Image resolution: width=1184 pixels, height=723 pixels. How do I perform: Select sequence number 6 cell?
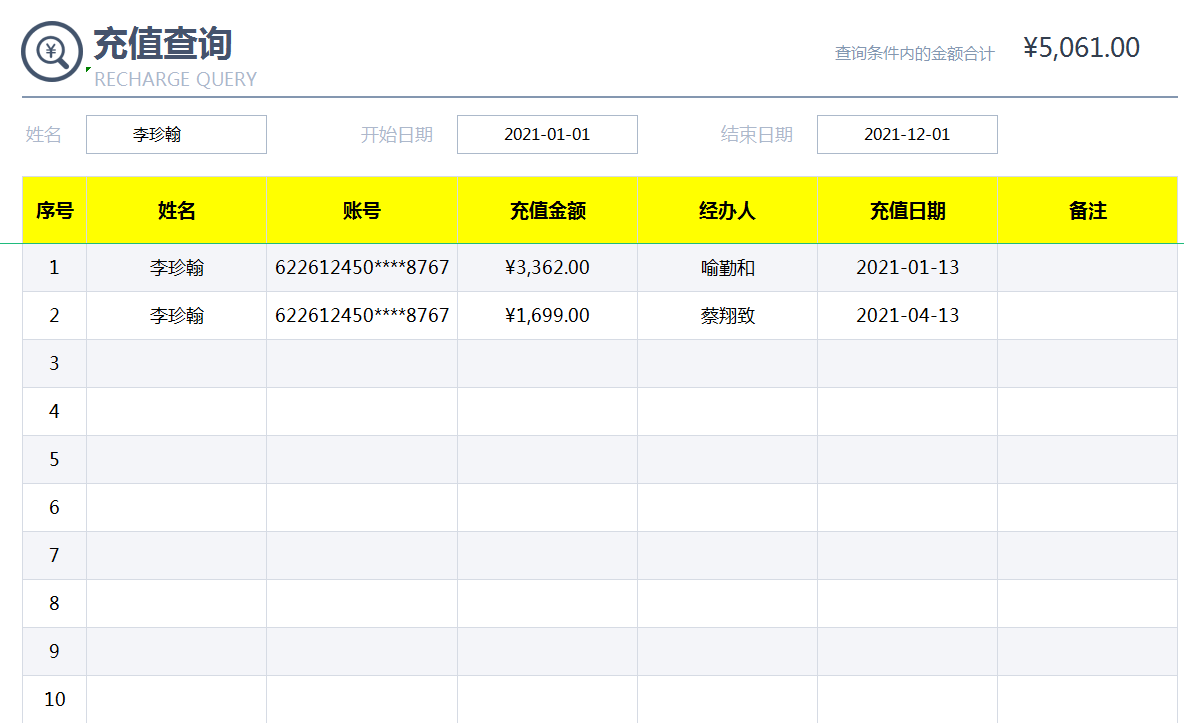pyautogui.click(x=54, y=507)
